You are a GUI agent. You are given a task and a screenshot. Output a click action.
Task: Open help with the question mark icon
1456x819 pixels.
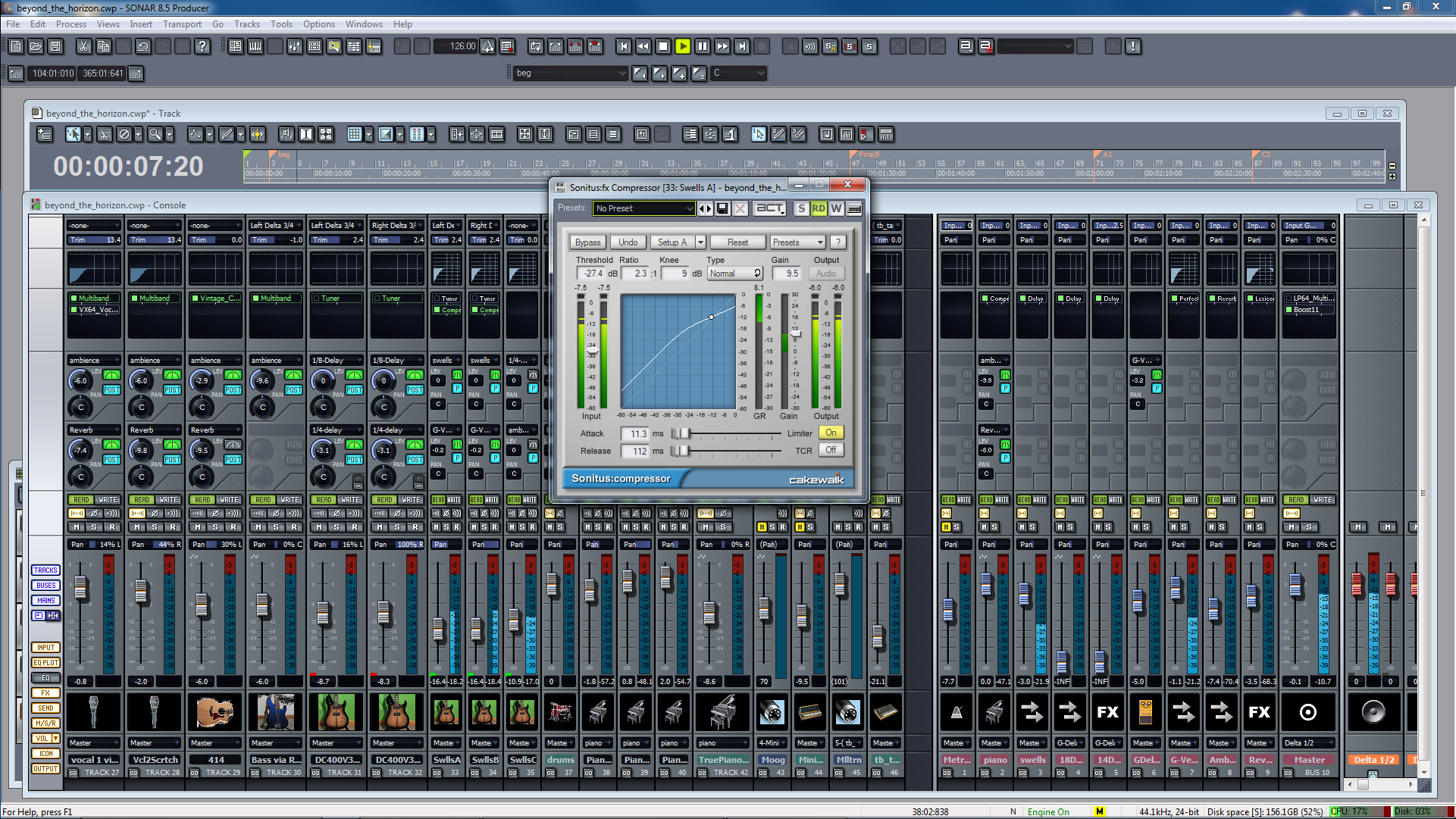coord(202,46)
